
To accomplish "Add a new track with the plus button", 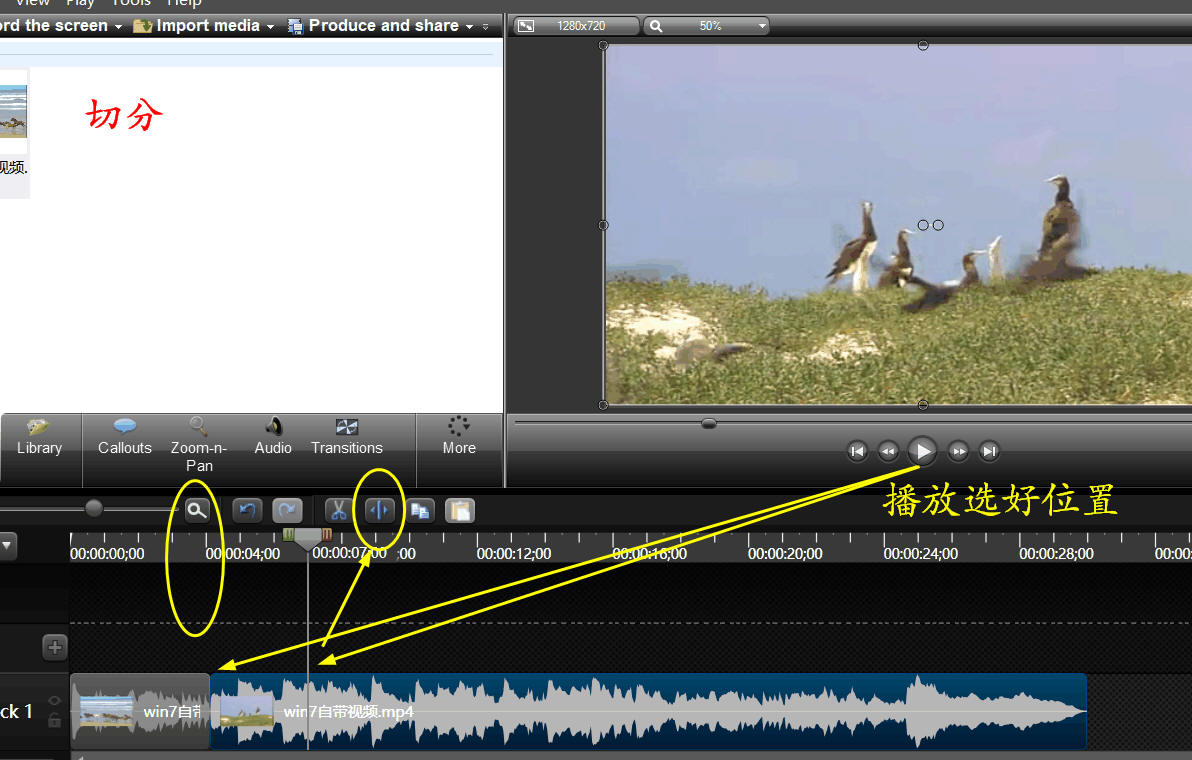I will [x=55, y=648].
